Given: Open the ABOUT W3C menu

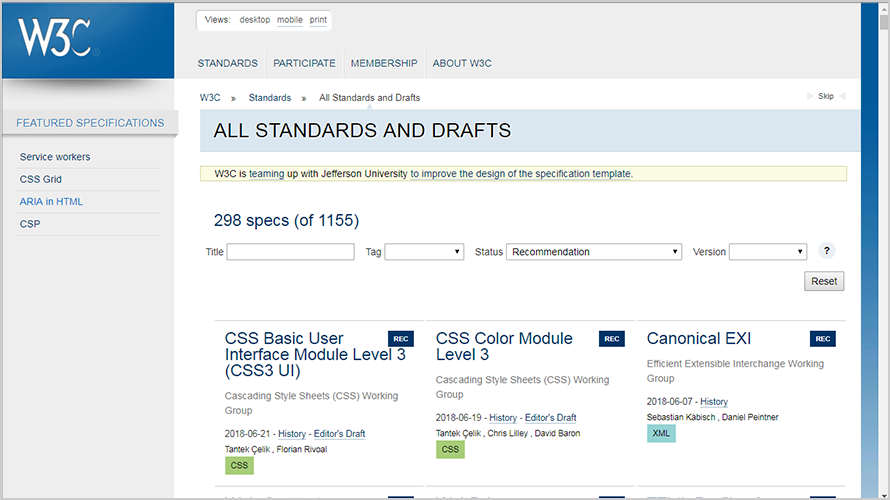Looking at the screenshot, I should [462, 63].
